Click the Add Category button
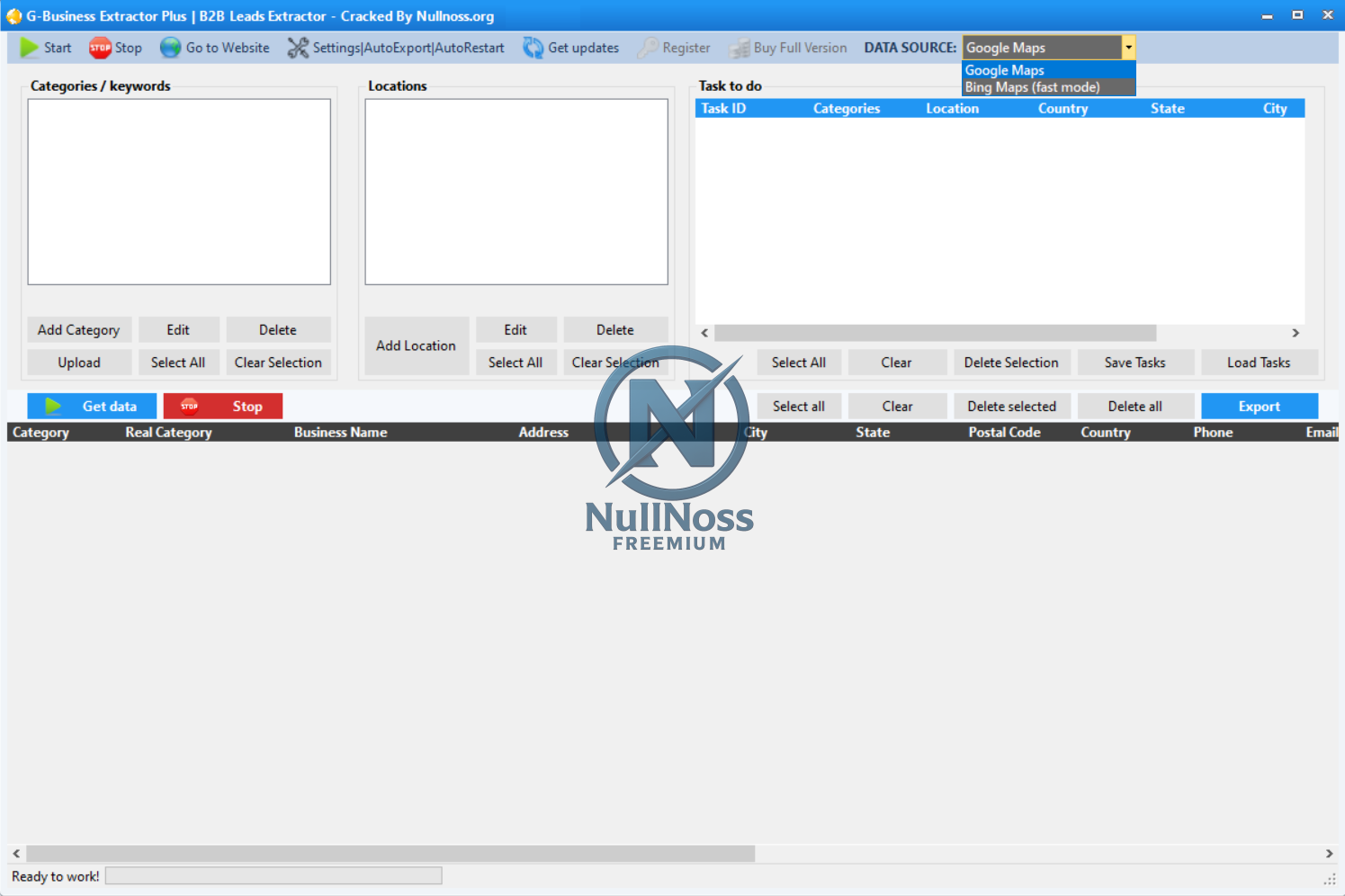This screenshot has height=896, width=1345. click(x=79, y=329)
